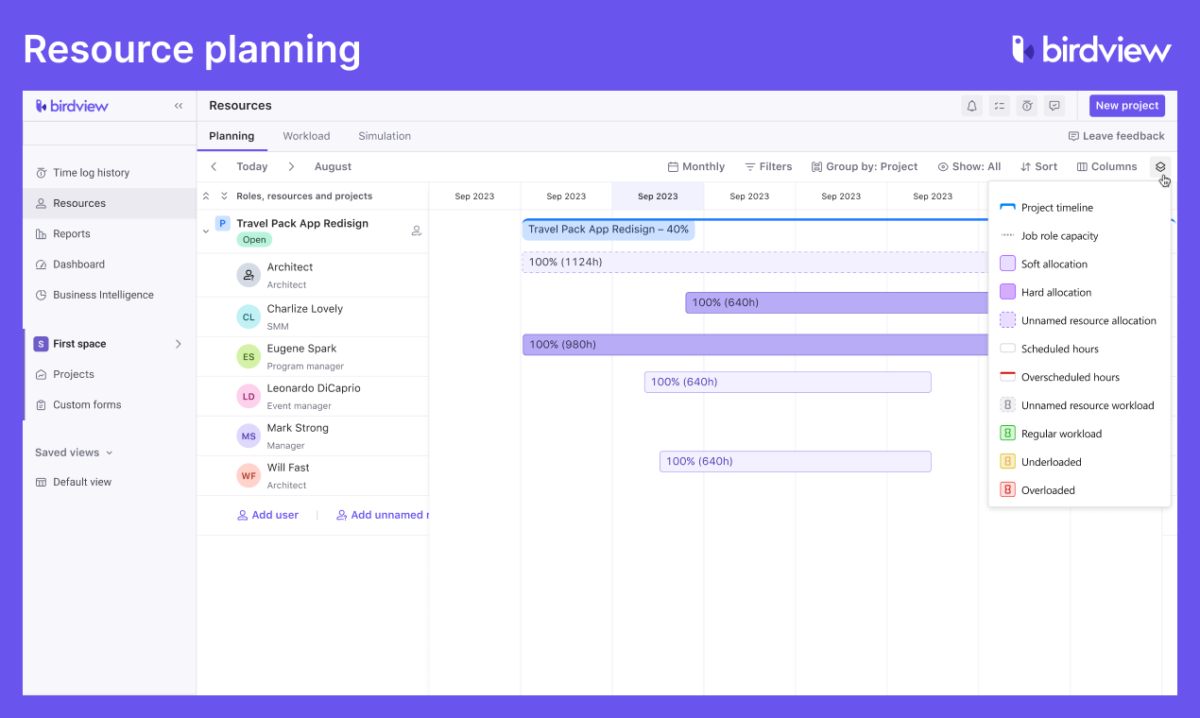Click the August month label

coord(333,167)
